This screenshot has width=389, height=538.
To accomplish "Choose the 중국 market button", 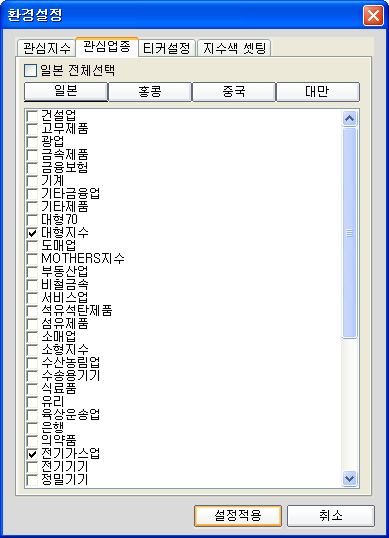I will tap(234, 92).
